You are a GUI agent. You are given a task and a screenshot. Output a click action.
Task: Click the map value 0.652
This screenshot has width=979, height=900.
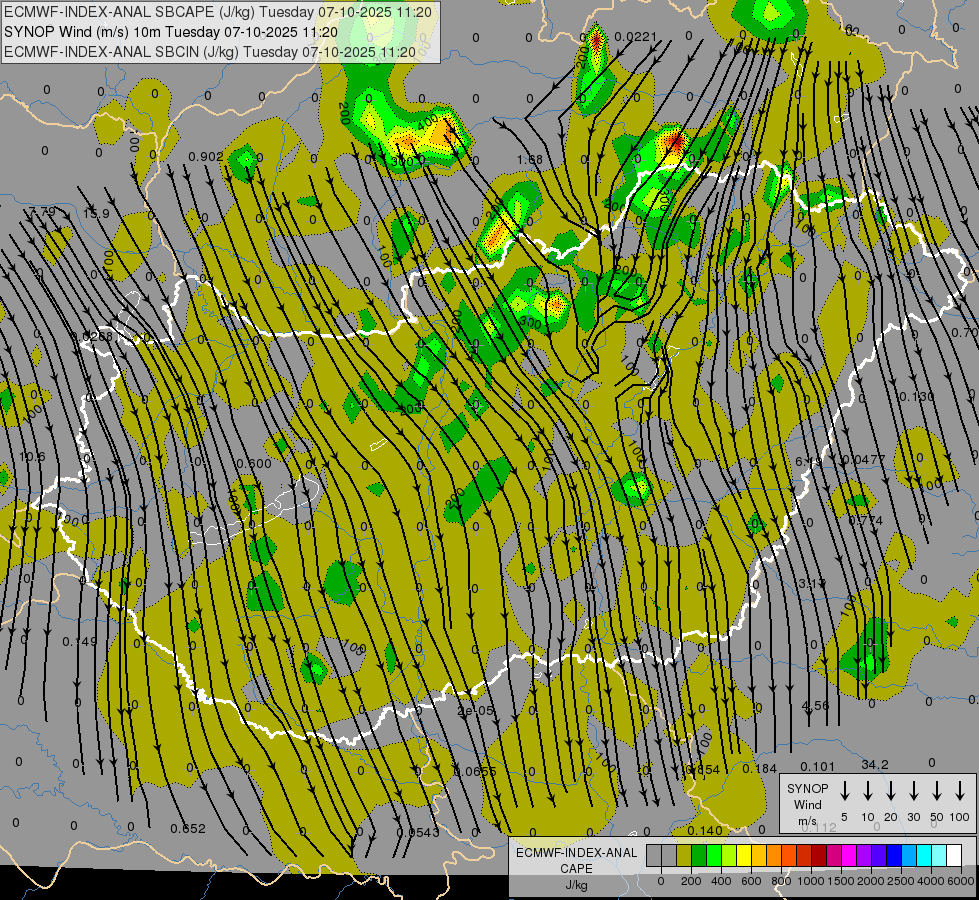(188, 828)
